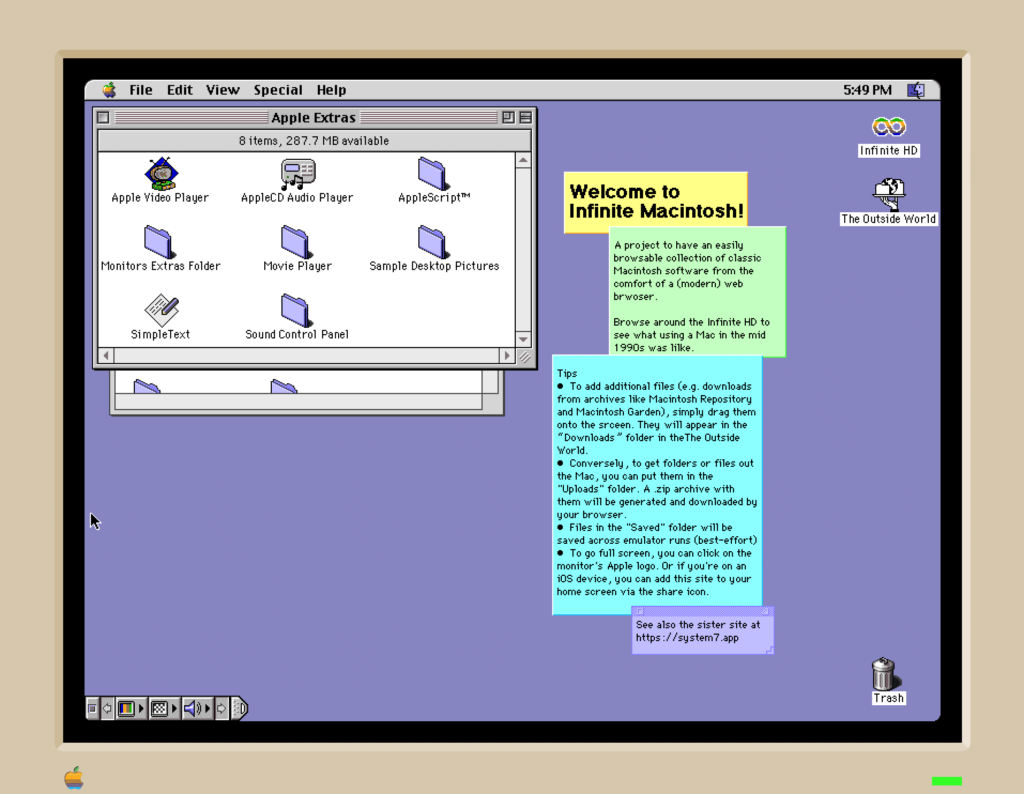Screen dimensions: 1024x794
Task: Click the Apple Extras window title bar
Action: [x=313, y=118]
